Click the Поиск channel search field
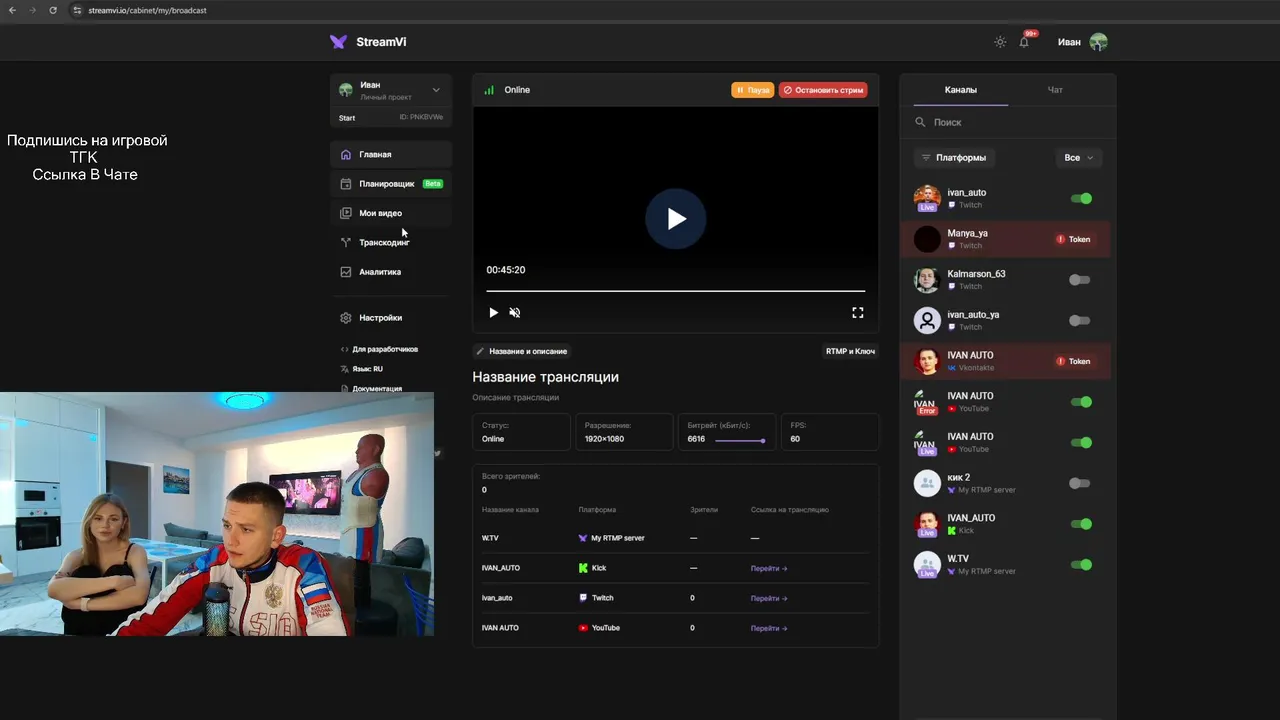The image size is (1280, 720). 1007,122
